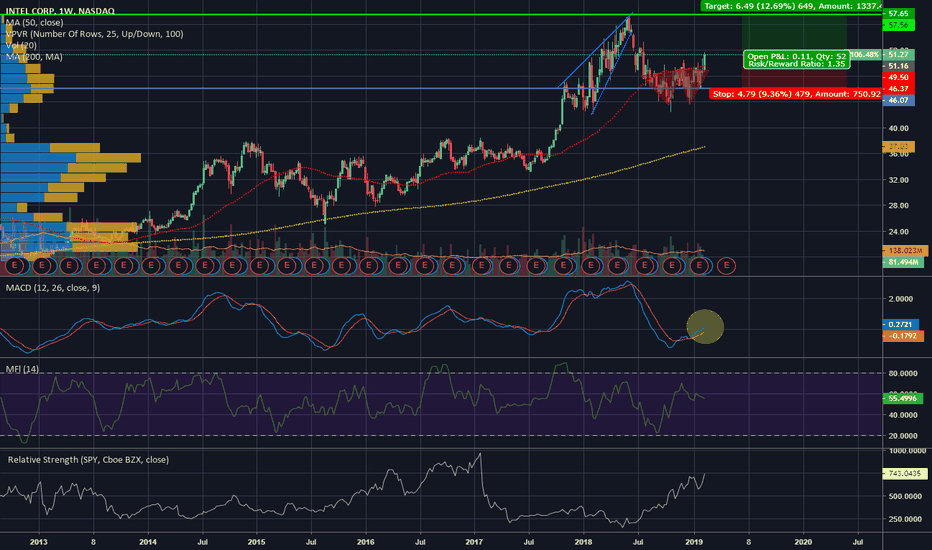The height and width of the screenshot is (550, 932).
Task: Select the blue horizontal support line at 46.07
Action: [x=440, y=89]
